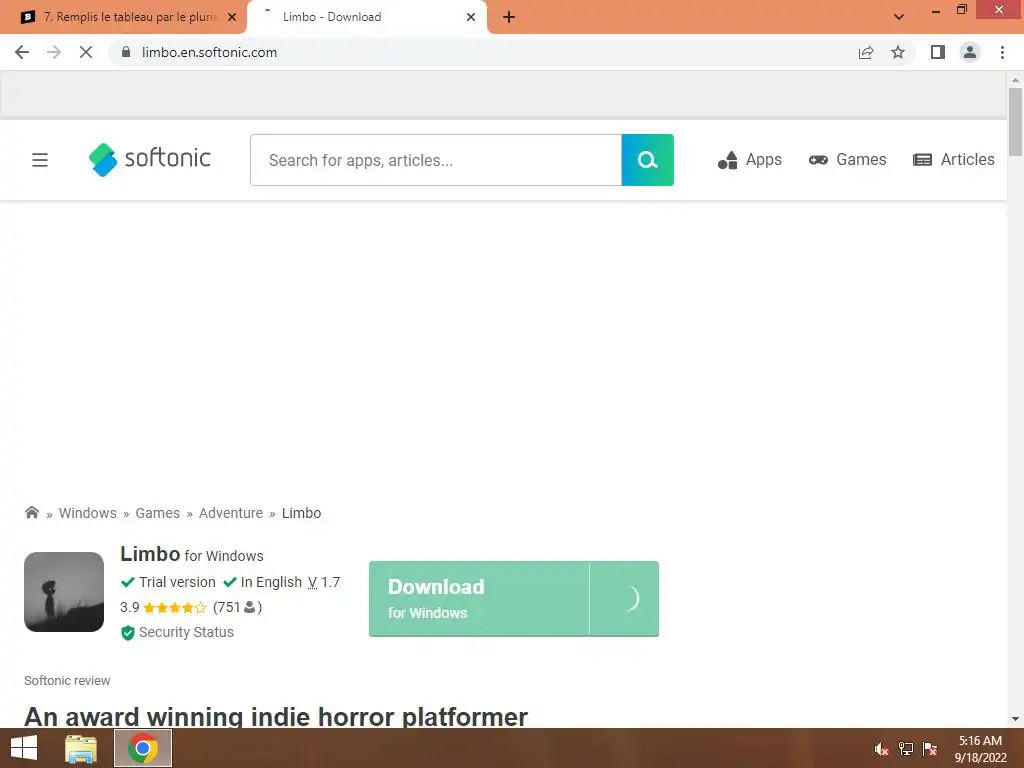
Task: Toggle the Chrome side panel
Action: pos(938,52)
